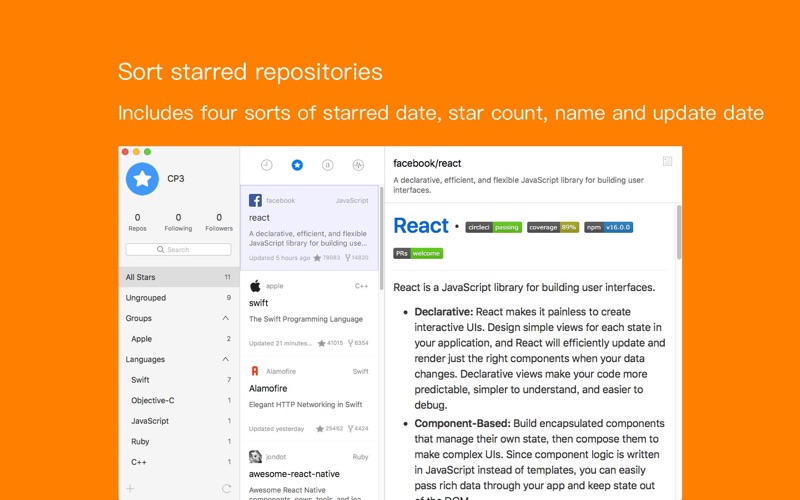Filter by Ruby language
This screenshot has width=800, height=500.
tap(179, 441)
